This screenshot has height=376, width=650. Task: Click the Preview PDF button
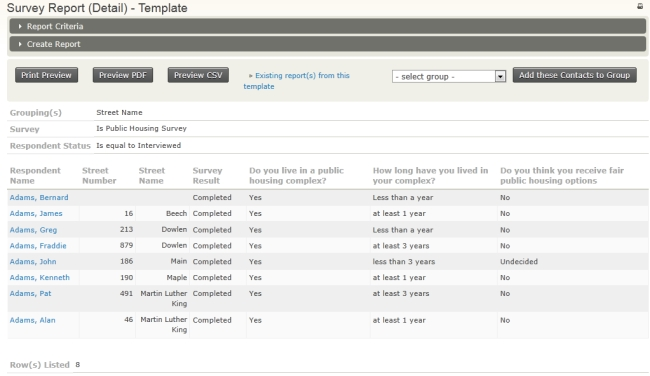(x=123, y=75)
